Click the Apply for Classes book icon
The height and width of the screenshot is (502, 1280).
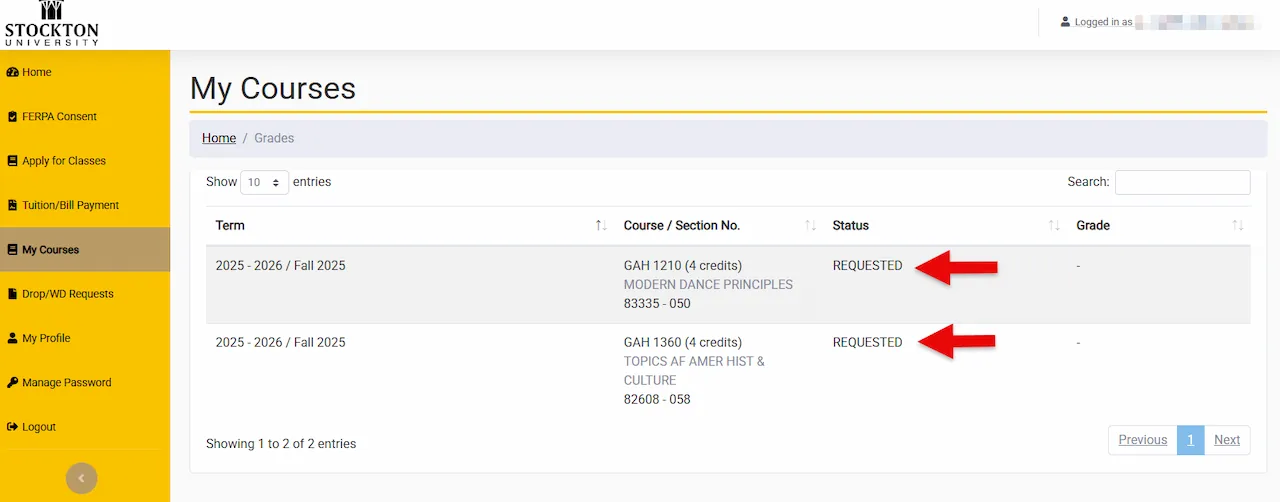tap(13, 161)
